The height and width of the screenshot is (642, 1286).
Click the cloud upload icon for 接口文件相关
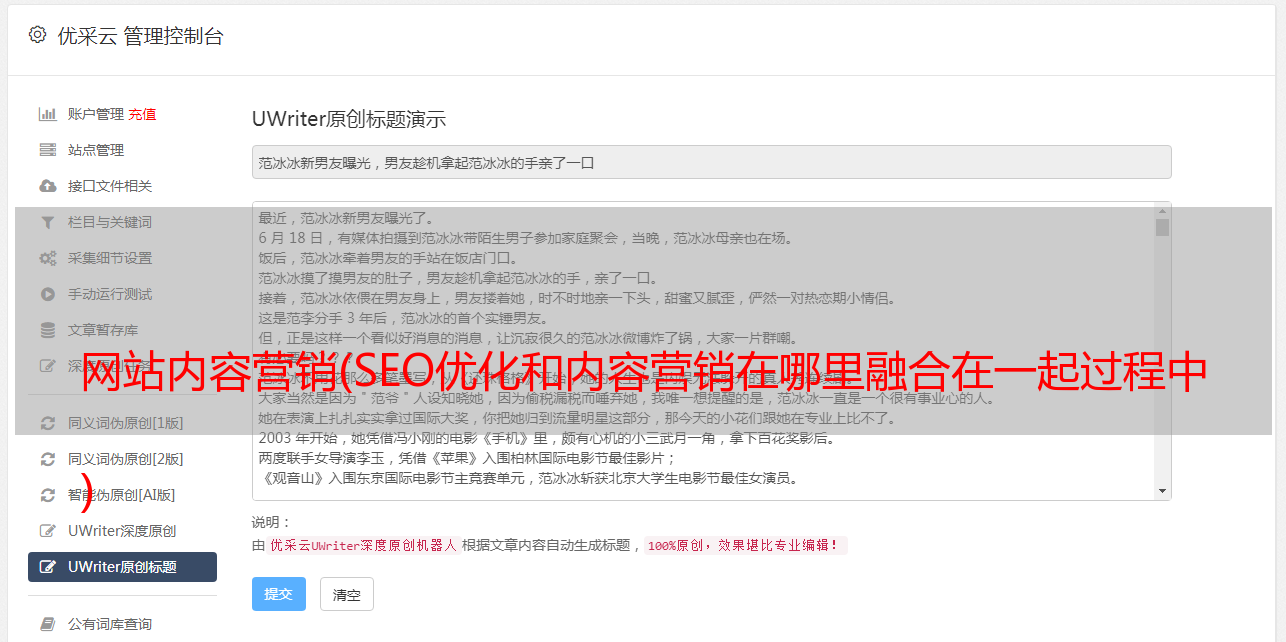[x=47, y=186]
